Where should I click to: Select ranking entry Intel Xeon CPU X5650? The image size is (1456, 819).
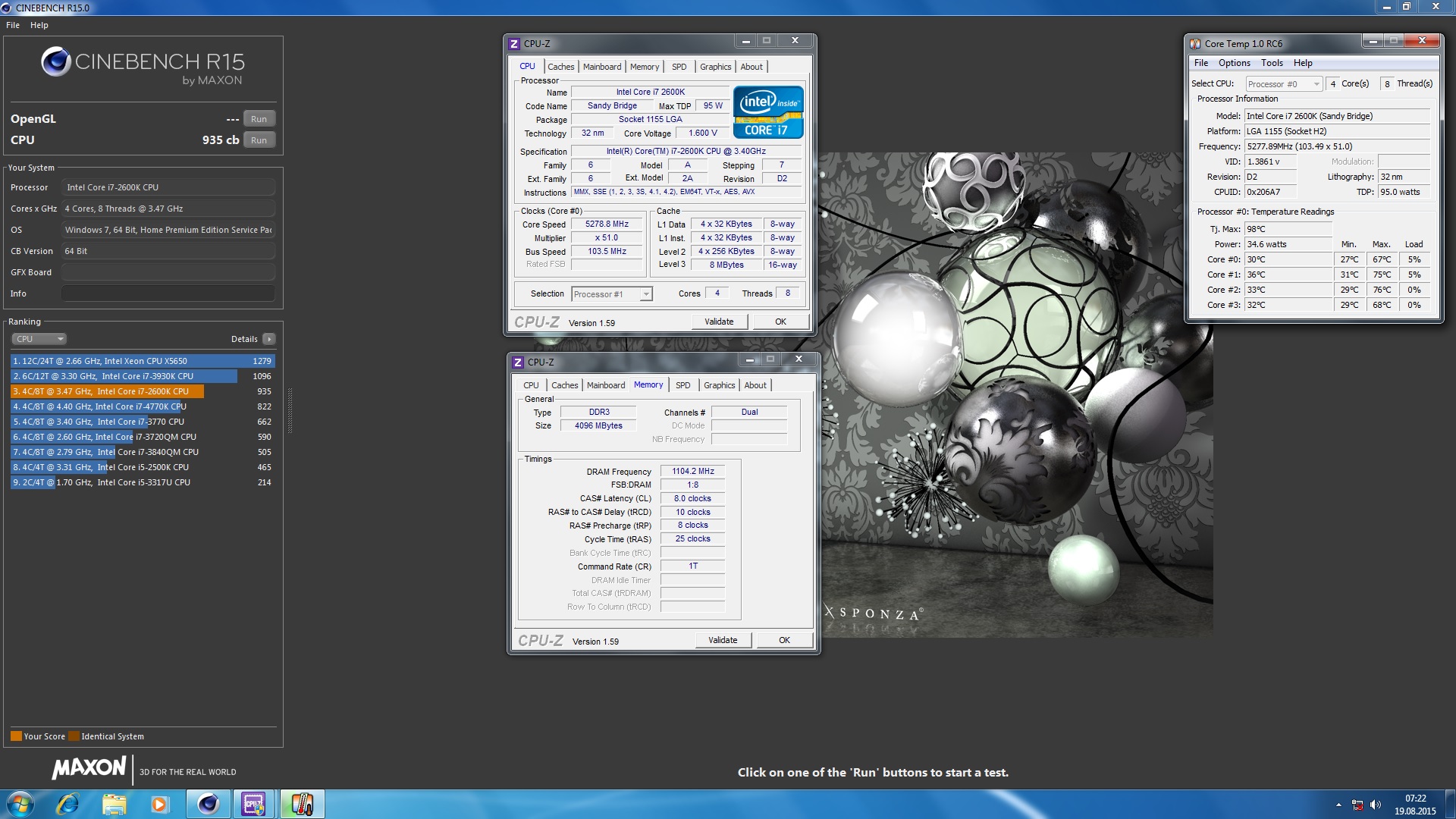tap(143, 361)
